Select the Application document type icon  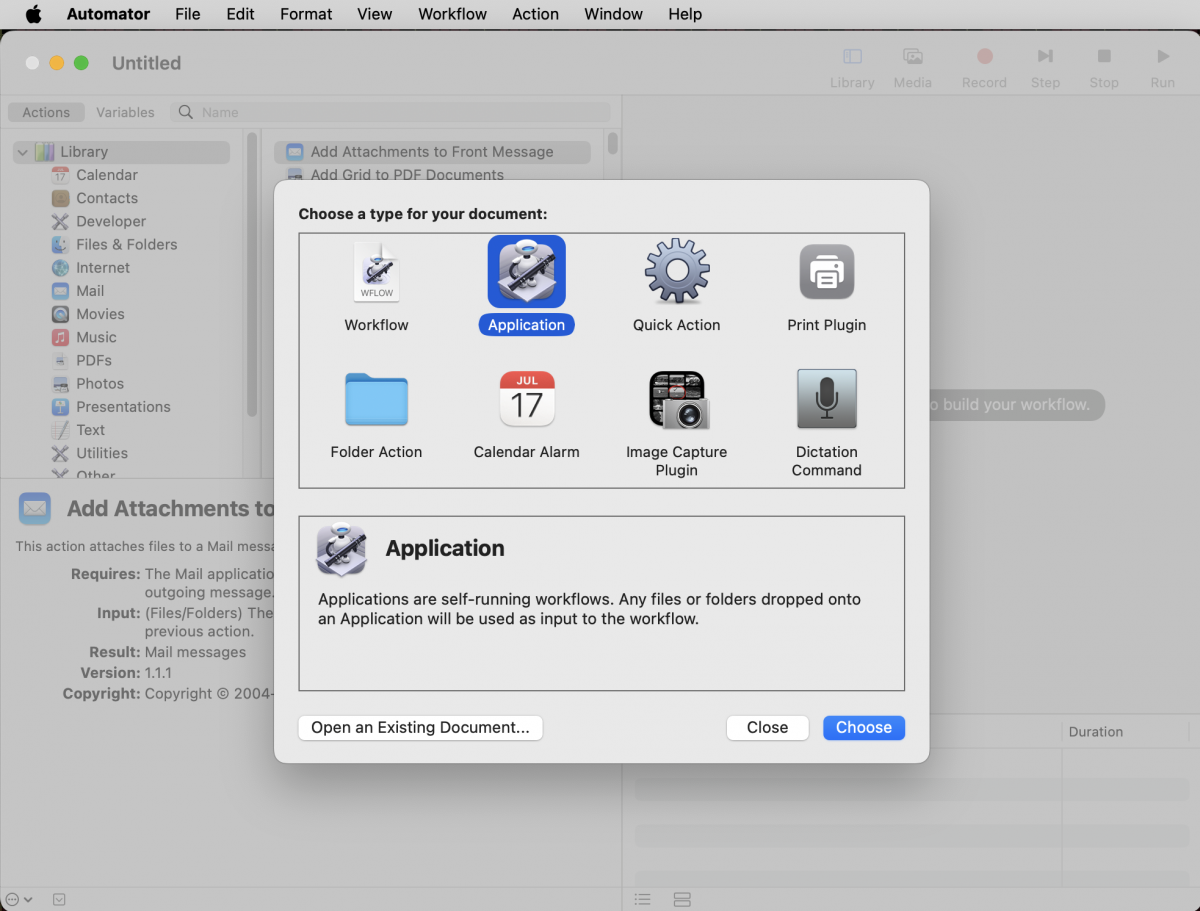(526, 271)
